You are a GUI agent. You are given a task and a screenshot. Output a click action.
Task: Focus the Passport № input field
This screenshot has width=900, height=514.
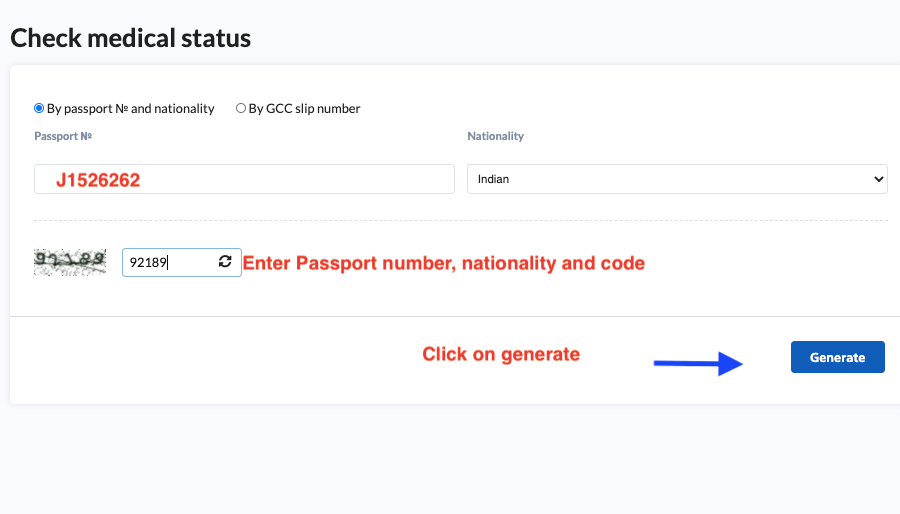click(x=300, y=179)
